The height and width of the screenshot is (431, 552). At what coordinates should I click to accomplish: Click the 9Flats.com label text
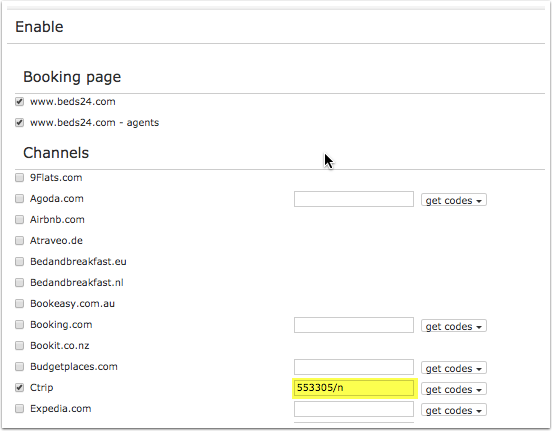56,177
